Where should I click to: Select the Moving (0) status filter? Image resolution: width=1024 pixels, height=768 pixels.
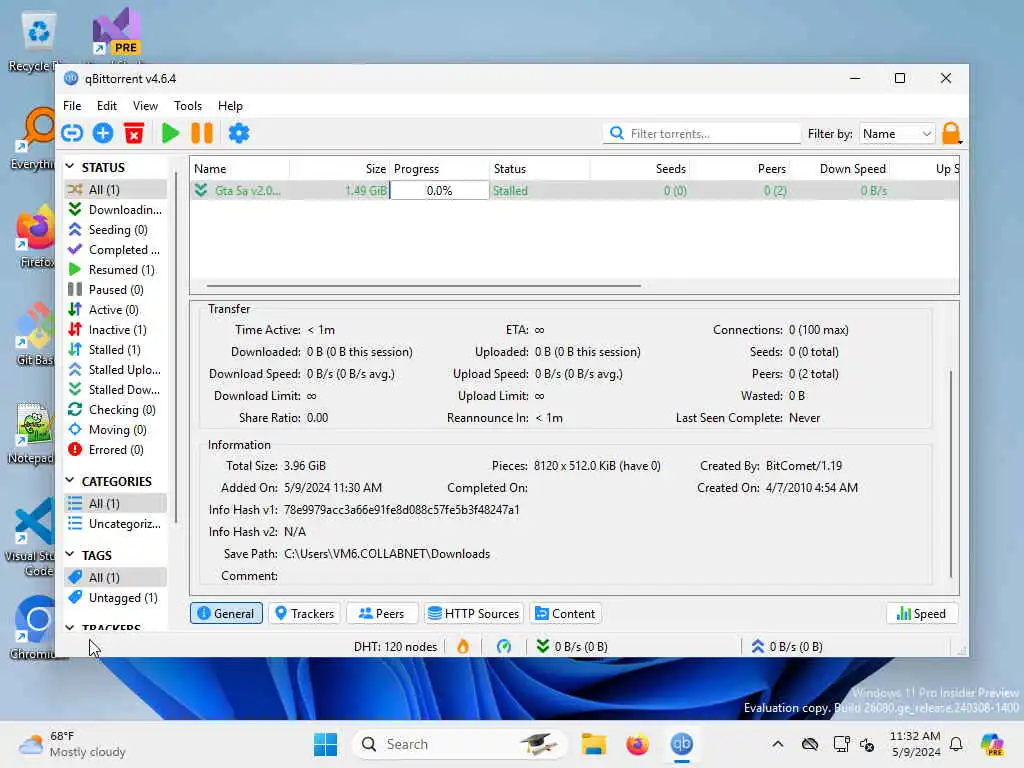click(x=115, y=430)
